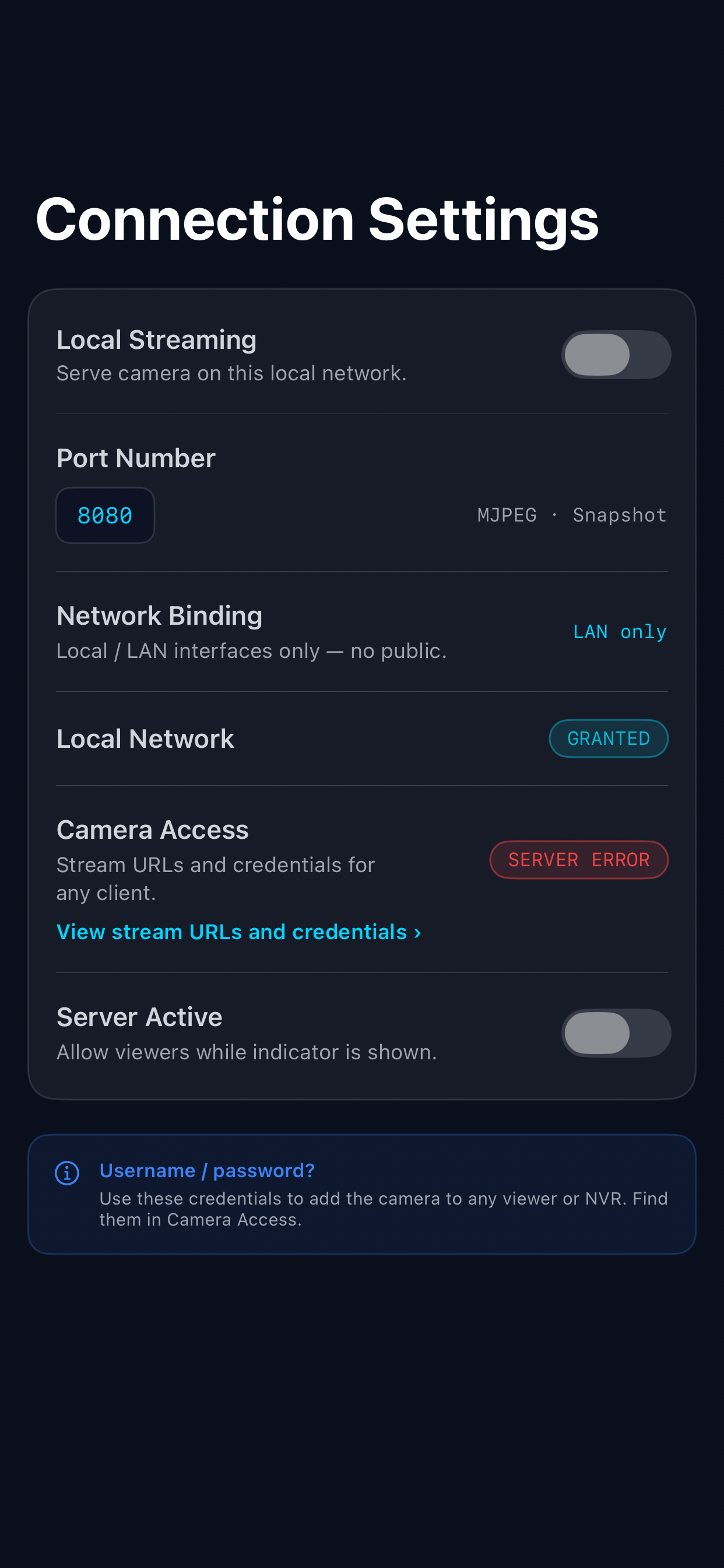
Task: Click the credentials info card body text
Action: (384, 1209)
